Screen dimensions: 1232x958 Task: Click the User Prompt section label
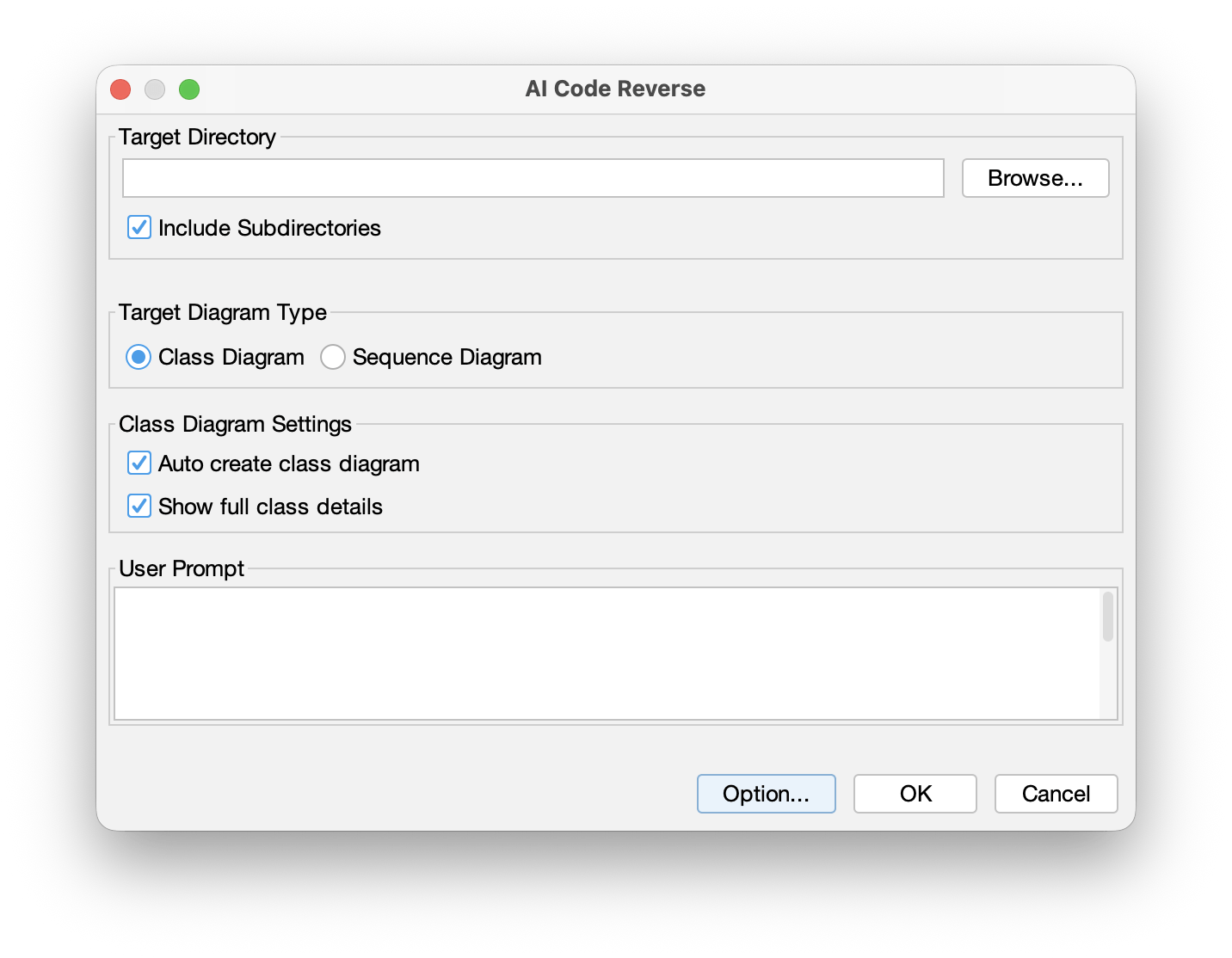pyautogui.click(x=182, y=568)
